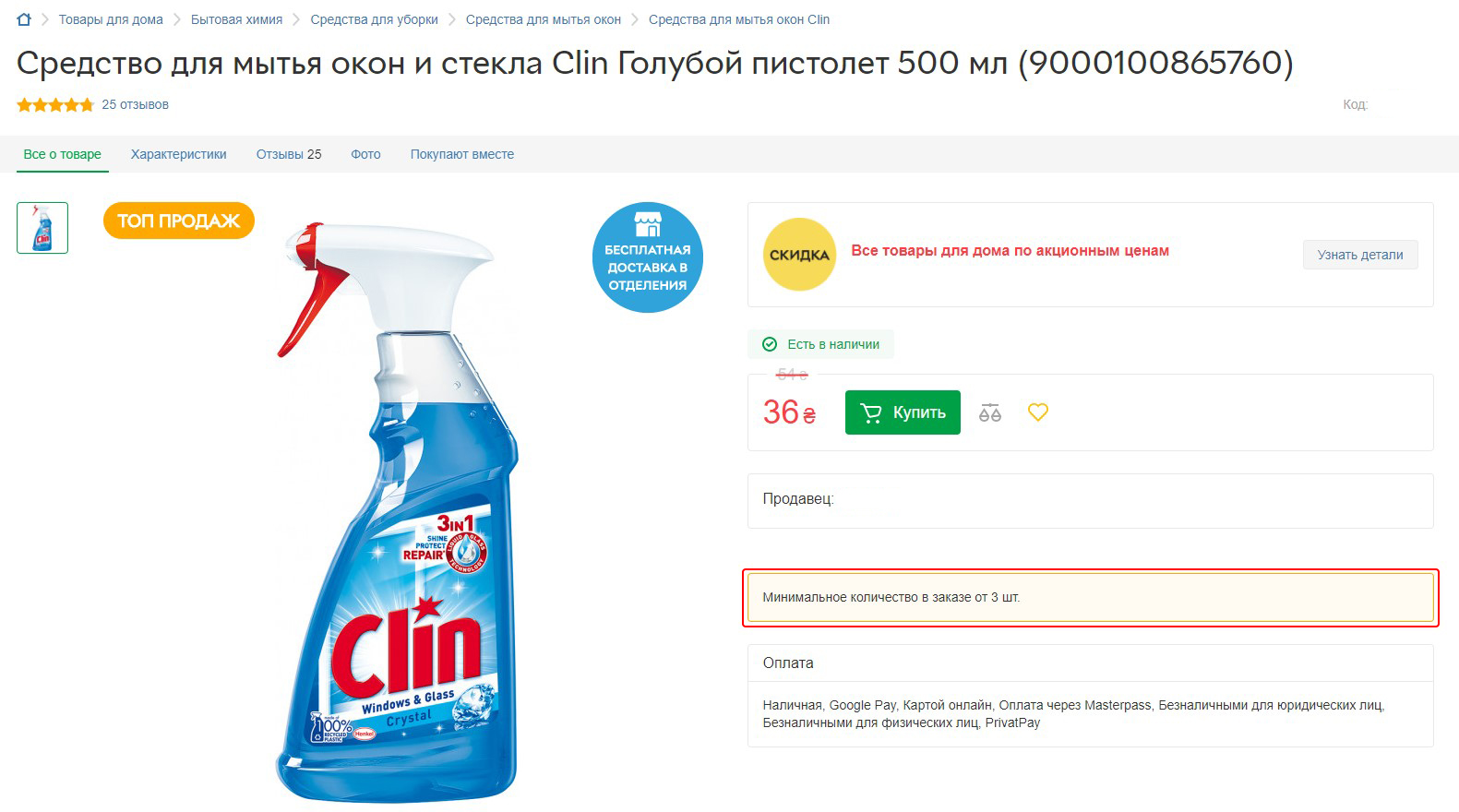Click the yellow Скидка discount badge
1459x812 pixels.
pos(799,255)
